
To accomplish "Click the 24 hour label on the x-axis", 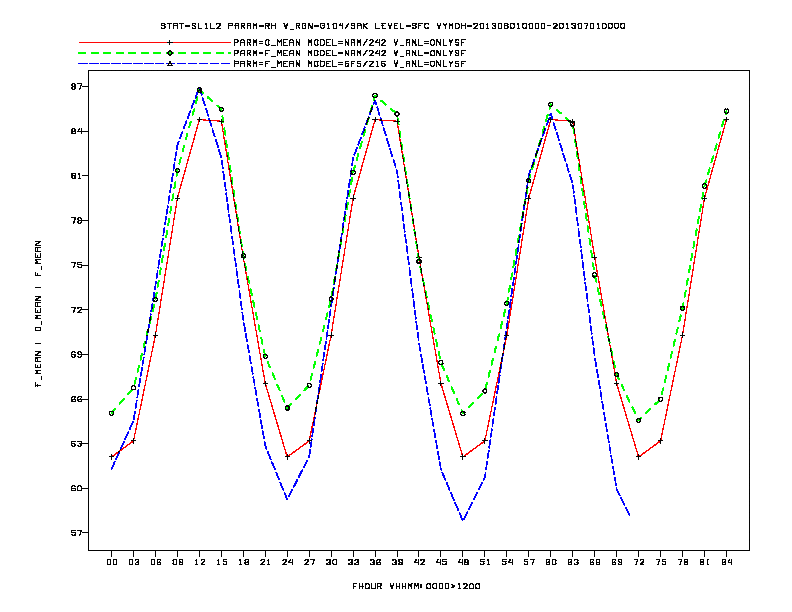I will click(287, 562).
